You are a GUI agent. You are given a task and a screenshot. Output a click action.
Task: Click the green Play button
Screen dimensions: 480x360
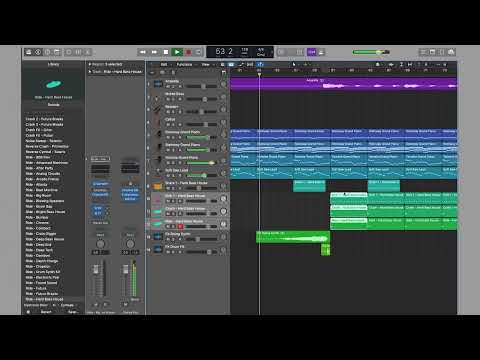pos(177,52)
